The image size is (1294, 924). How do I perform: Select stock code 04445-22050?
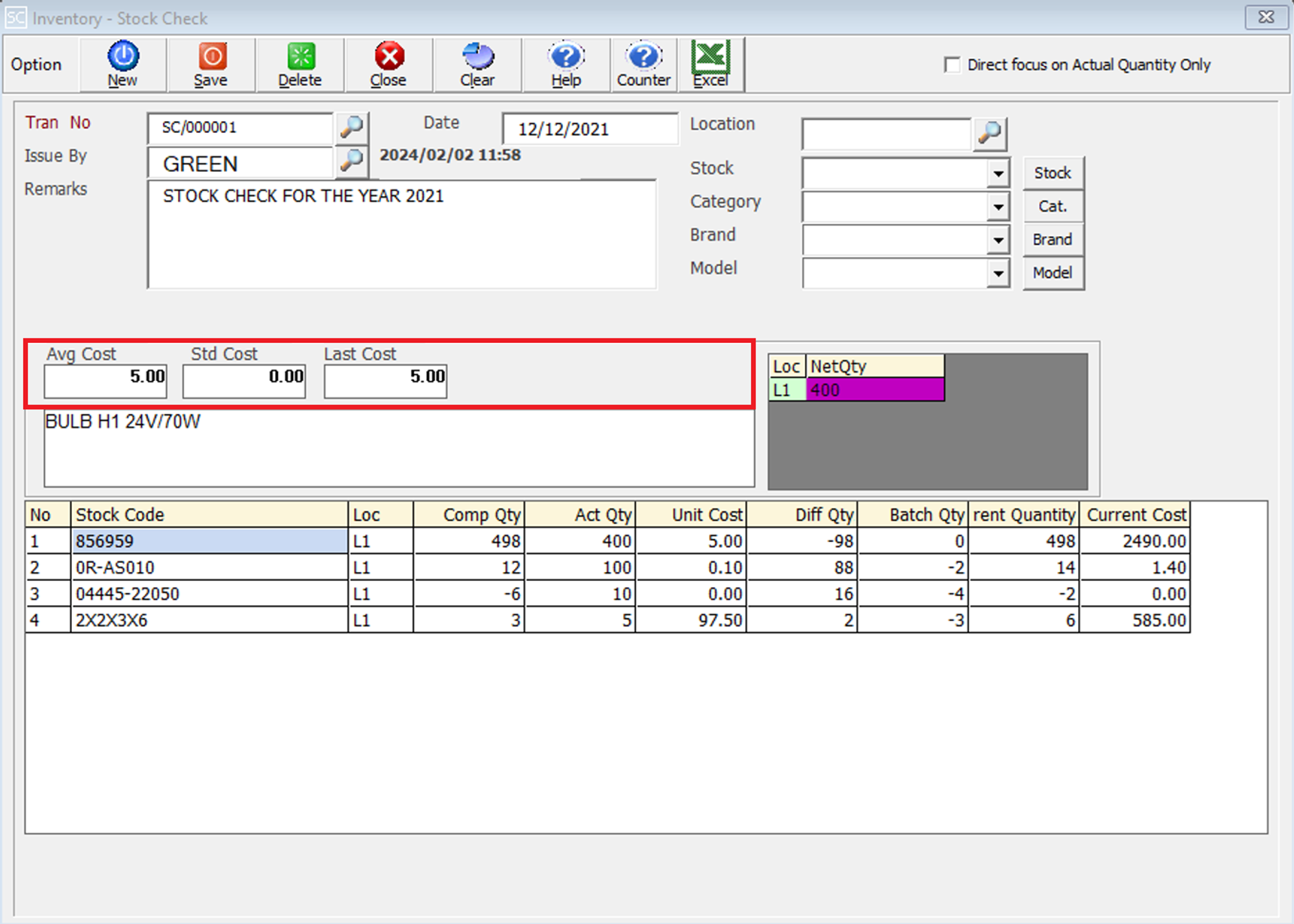click(209, 594)
